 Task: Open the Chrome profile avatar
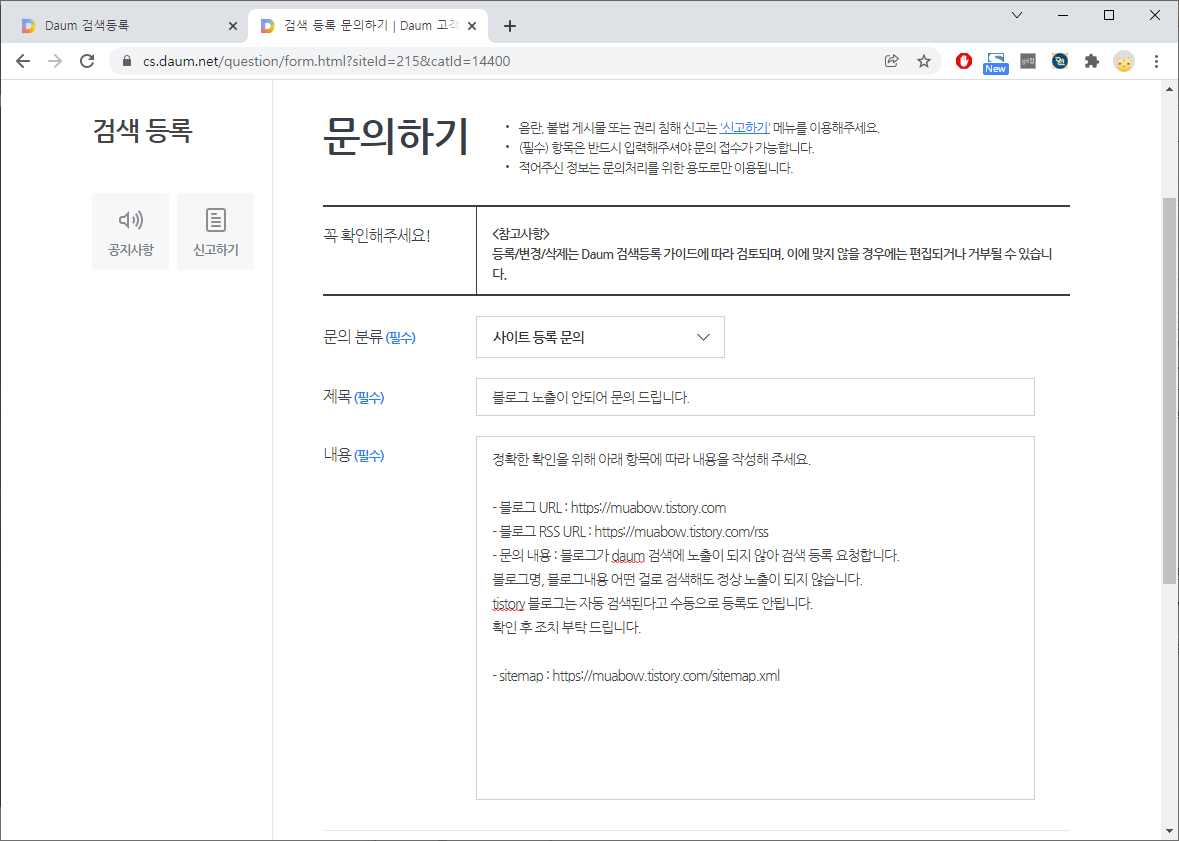click(x=1124, y=61)
